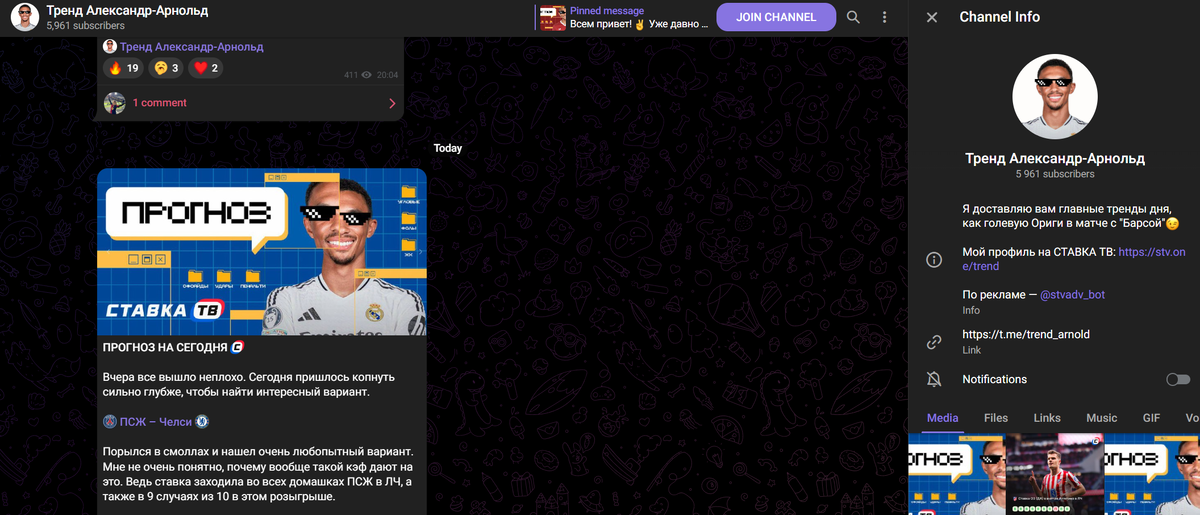Screen dimensions: 1200x515
Task: Open the forwarded-from name Тренд Александр-Арнольд
Action: click(192, 46)
